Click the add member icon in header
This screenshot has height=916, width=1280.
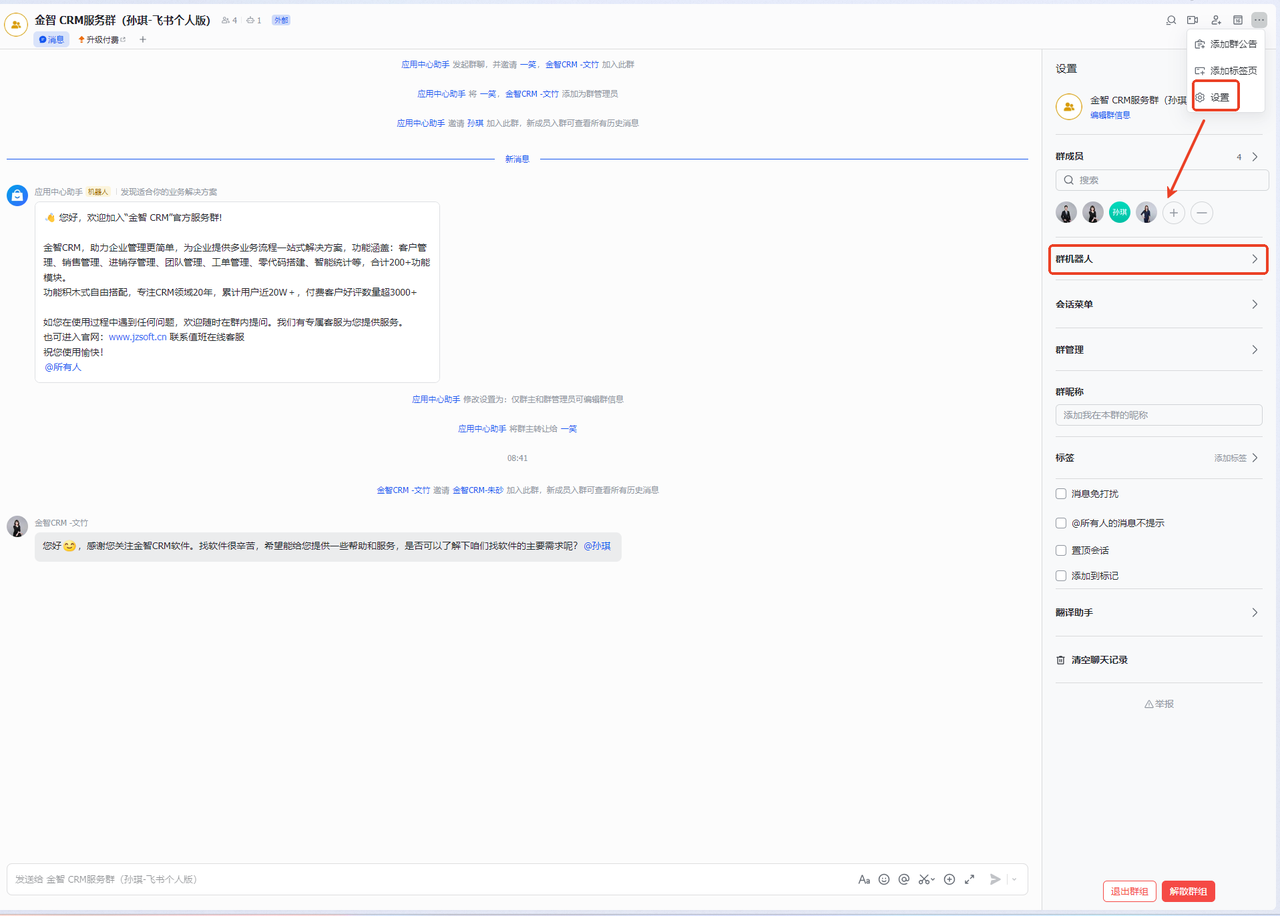(x=1215, y=20)
